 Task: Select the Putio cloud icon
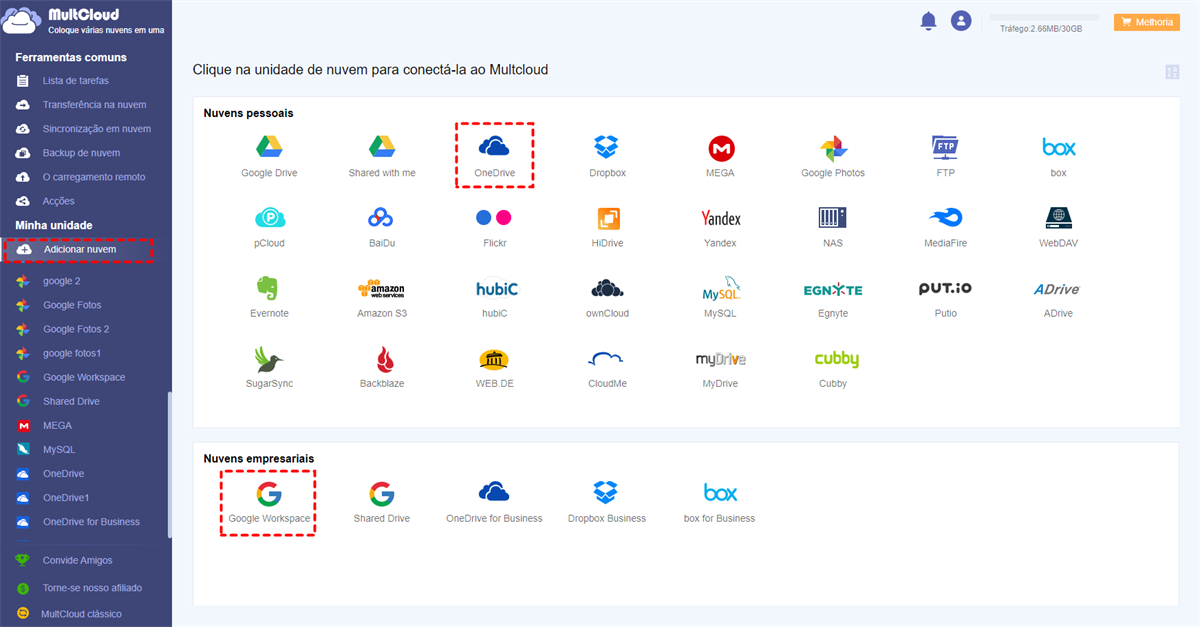point(946,297)
